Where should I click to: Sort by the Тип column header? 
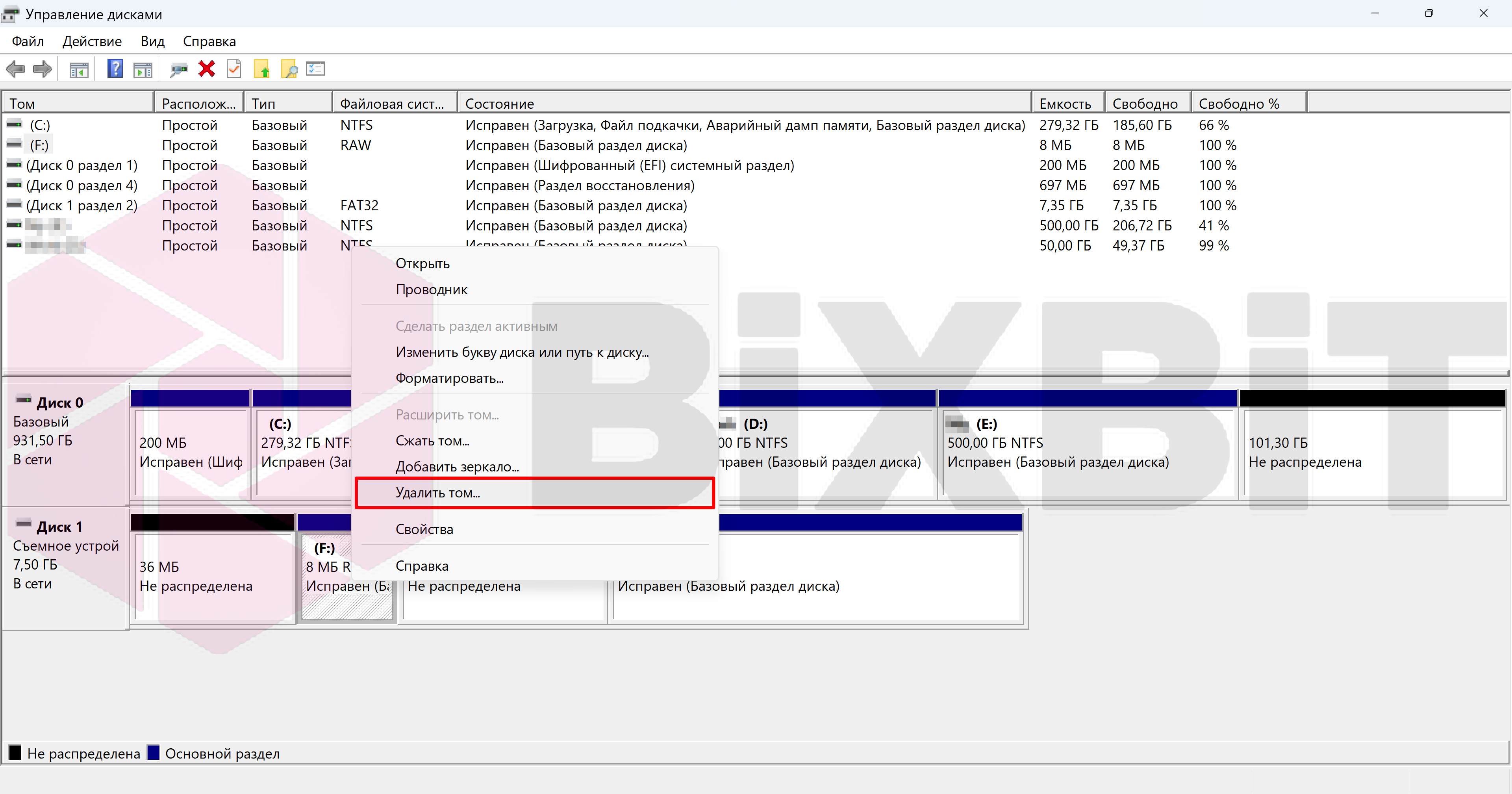(288, 103)
